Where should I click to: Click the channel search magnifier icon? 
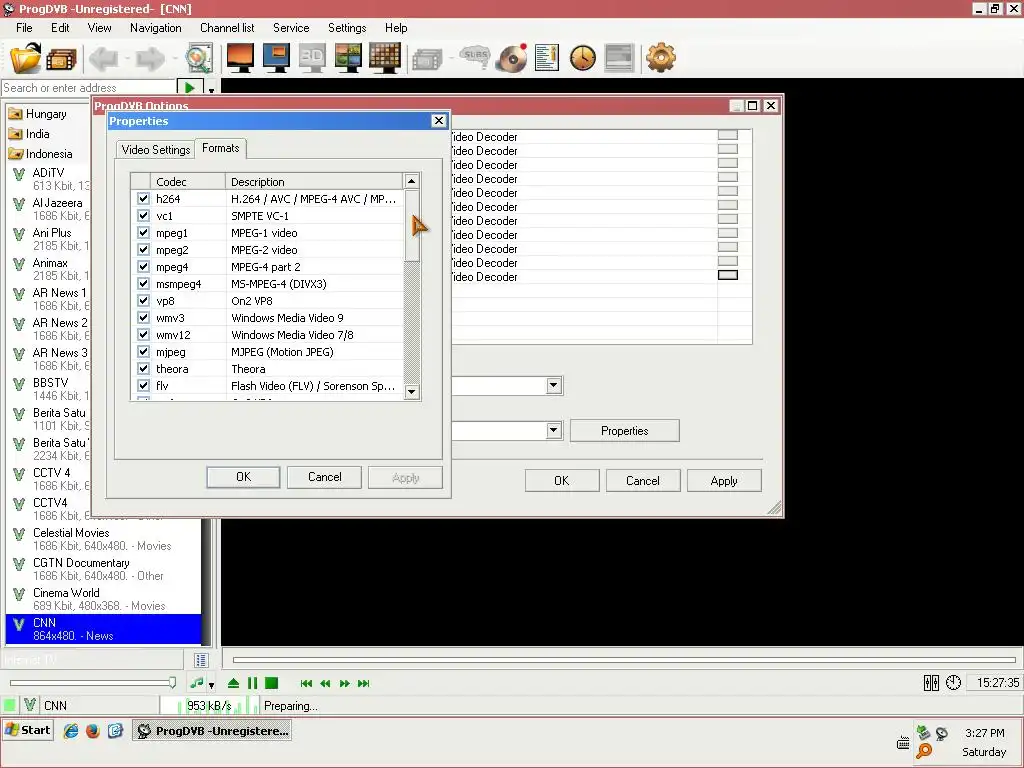point(199,58)
